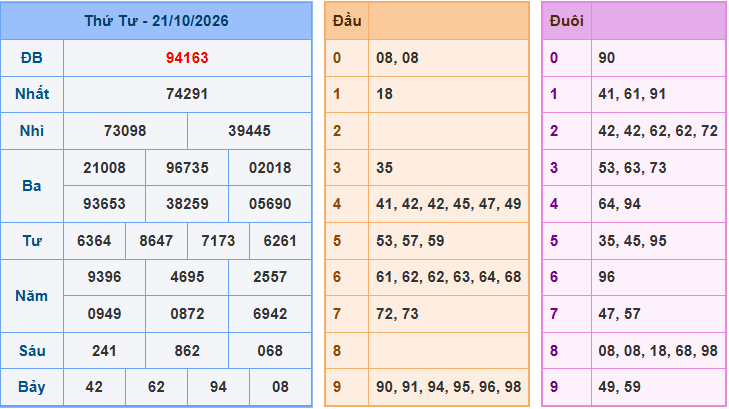Viewport: 729px width, 409px height.
Task: Select Đuôi values 42, 42, 62, 62, 72
Action: (658, 131)
